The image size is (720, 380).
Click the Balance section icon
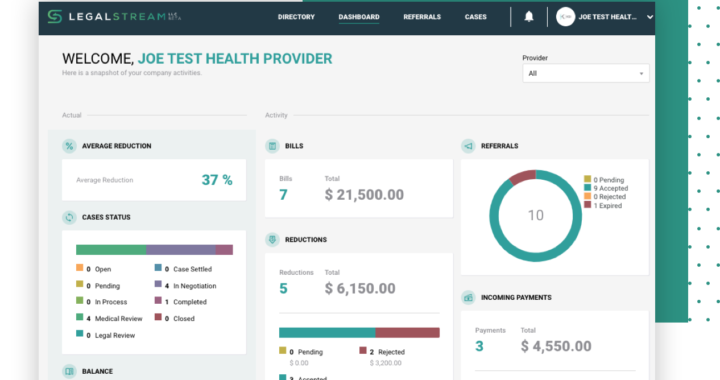(x=69, y=371)
